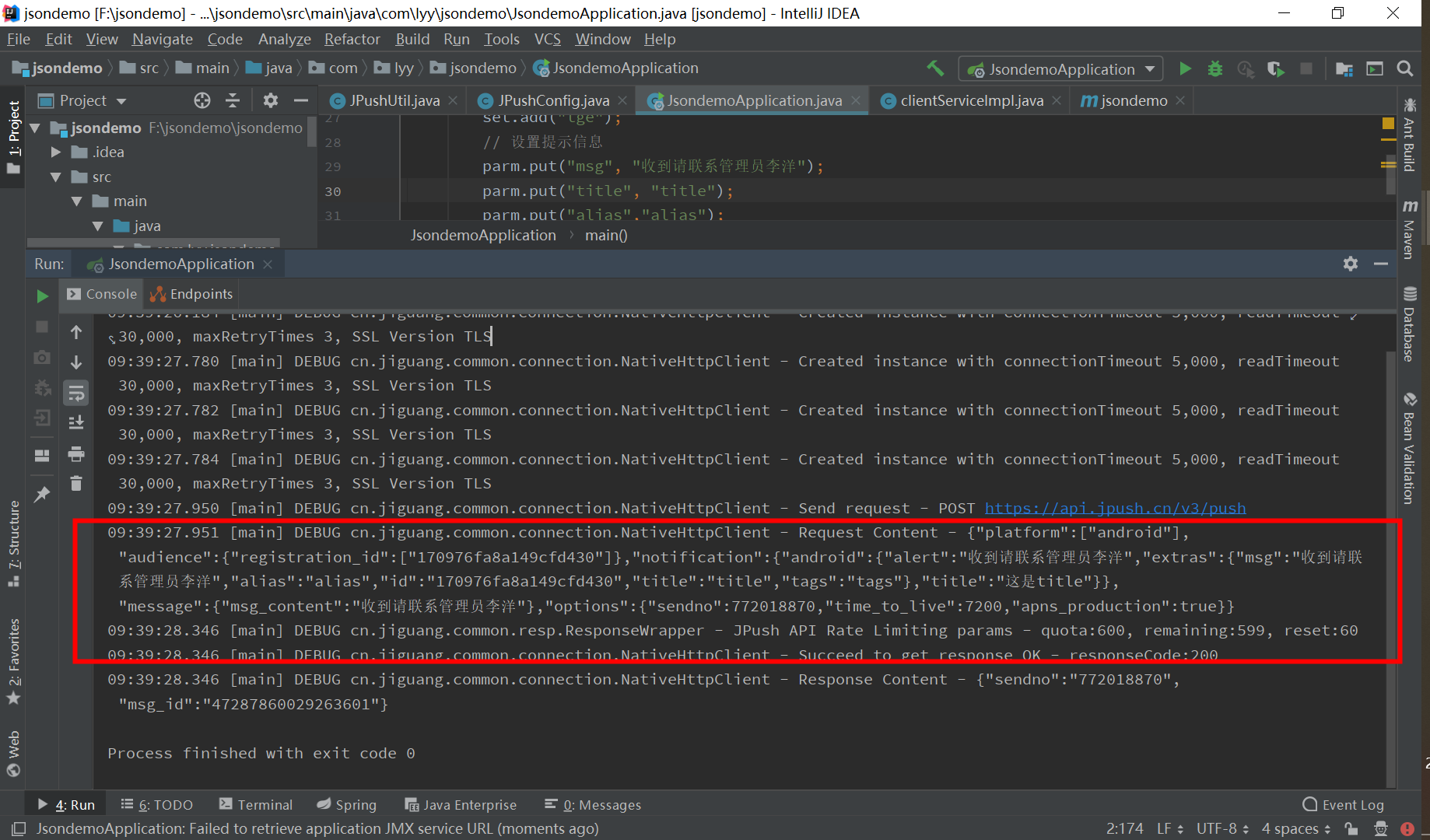Build the project with the hammer icon
The image size is (1430, 840).
[x=934, y=68]
